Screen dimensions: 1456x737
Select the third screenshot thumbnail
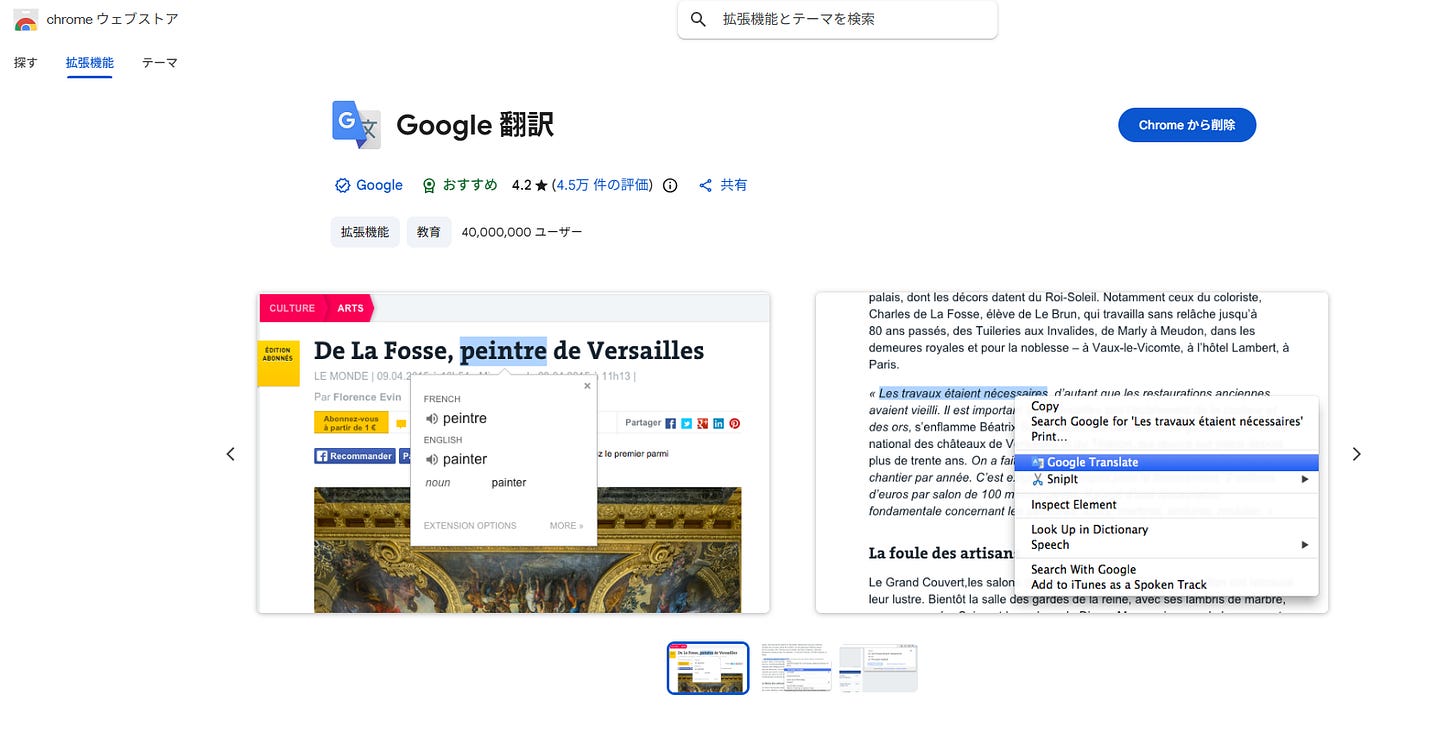(878, 668)
